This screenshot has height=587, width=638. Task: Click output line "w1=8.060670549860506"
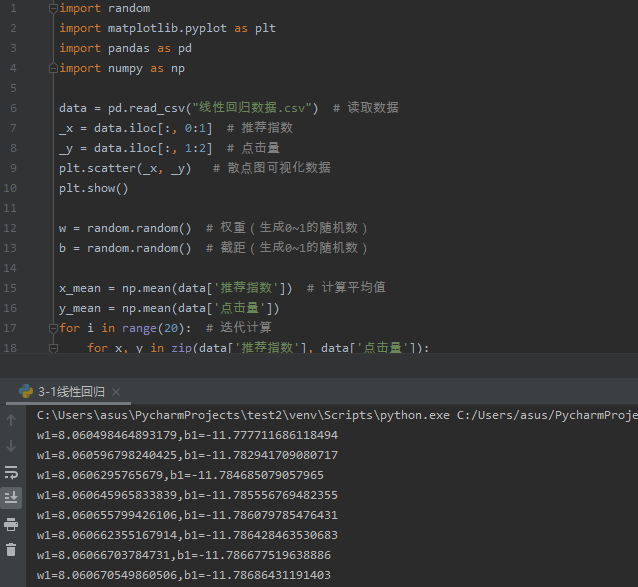point(184,575)
